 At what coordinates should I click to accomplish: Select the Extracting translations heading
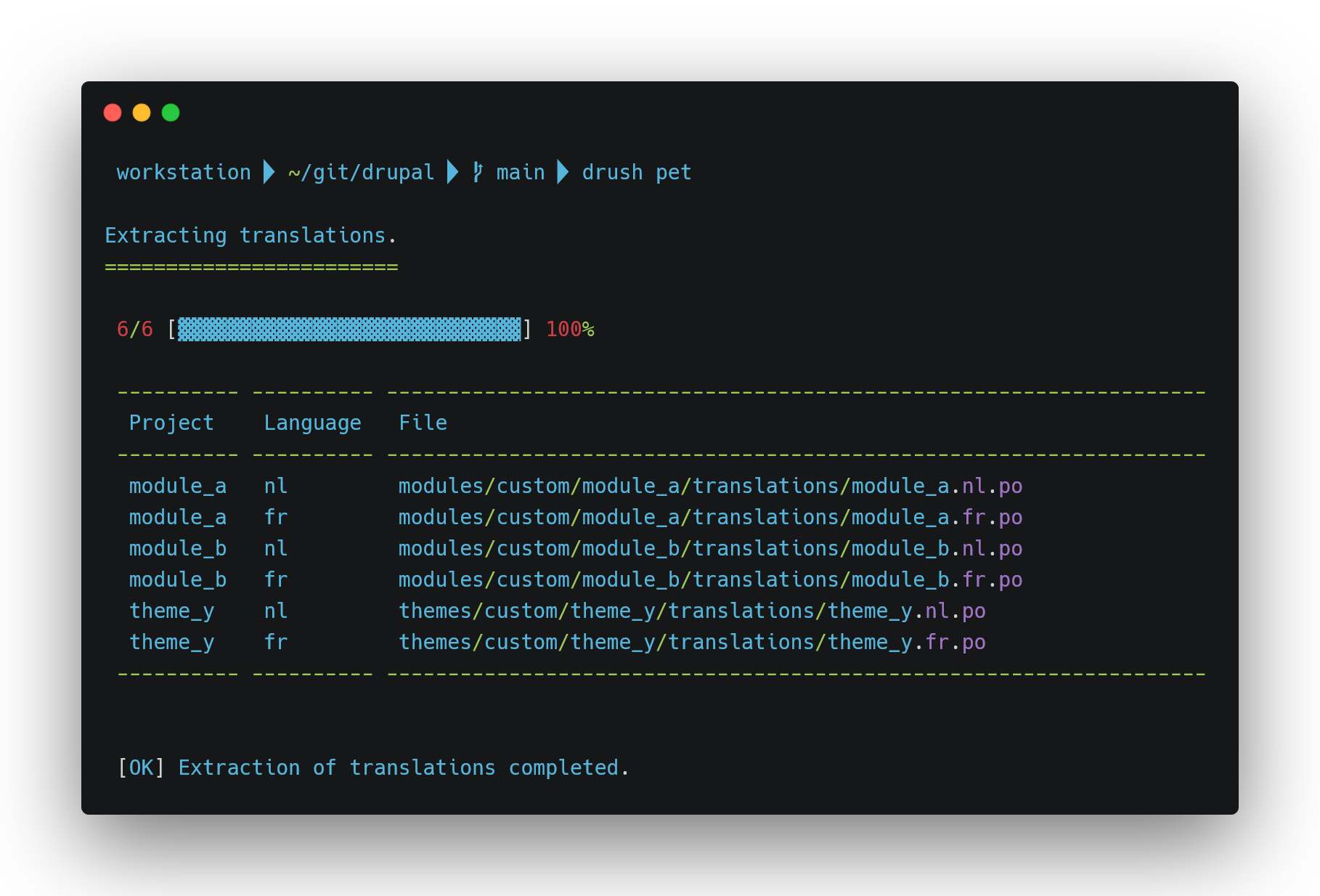(250, 235)
